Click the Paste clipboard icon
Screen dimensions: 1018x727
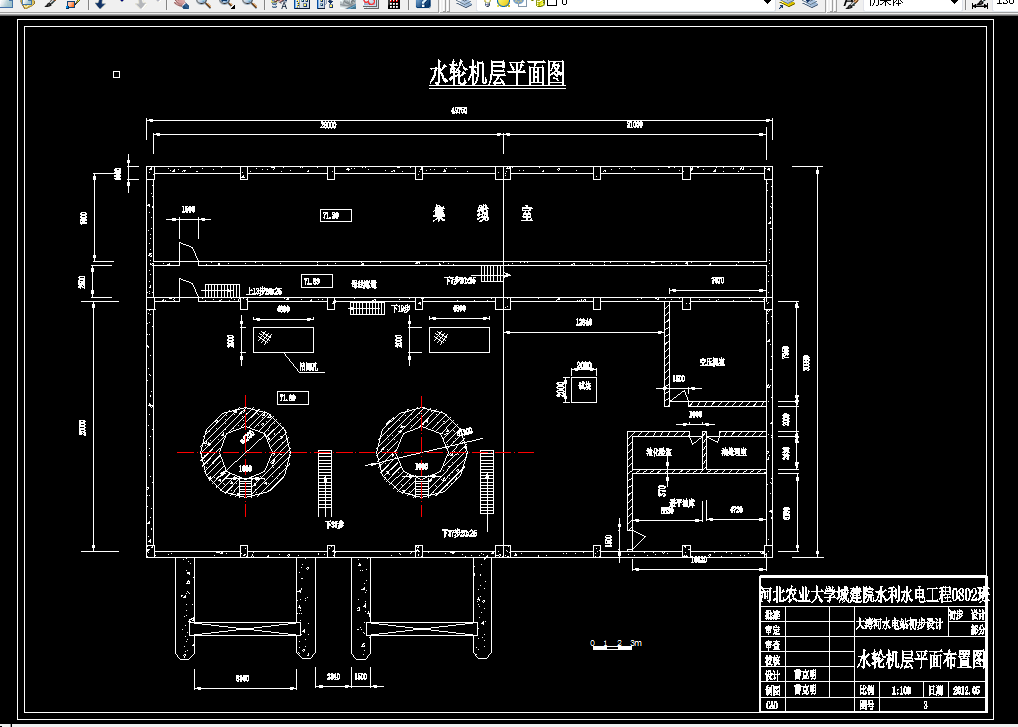click(27, 3)
